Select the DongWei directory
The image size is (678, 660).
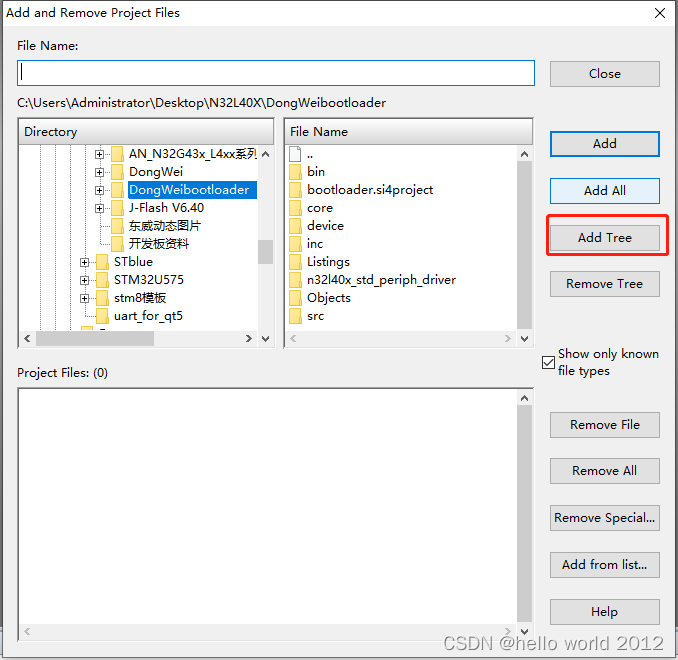(156, 172)
